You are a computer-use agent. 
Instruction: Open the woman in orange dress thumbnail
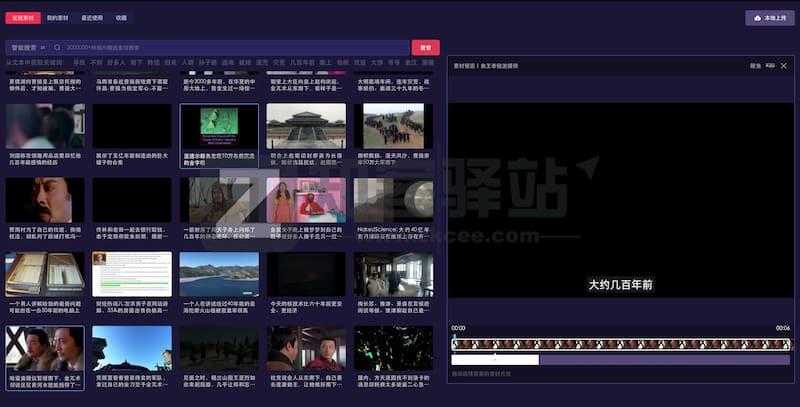tap(306, 200)
